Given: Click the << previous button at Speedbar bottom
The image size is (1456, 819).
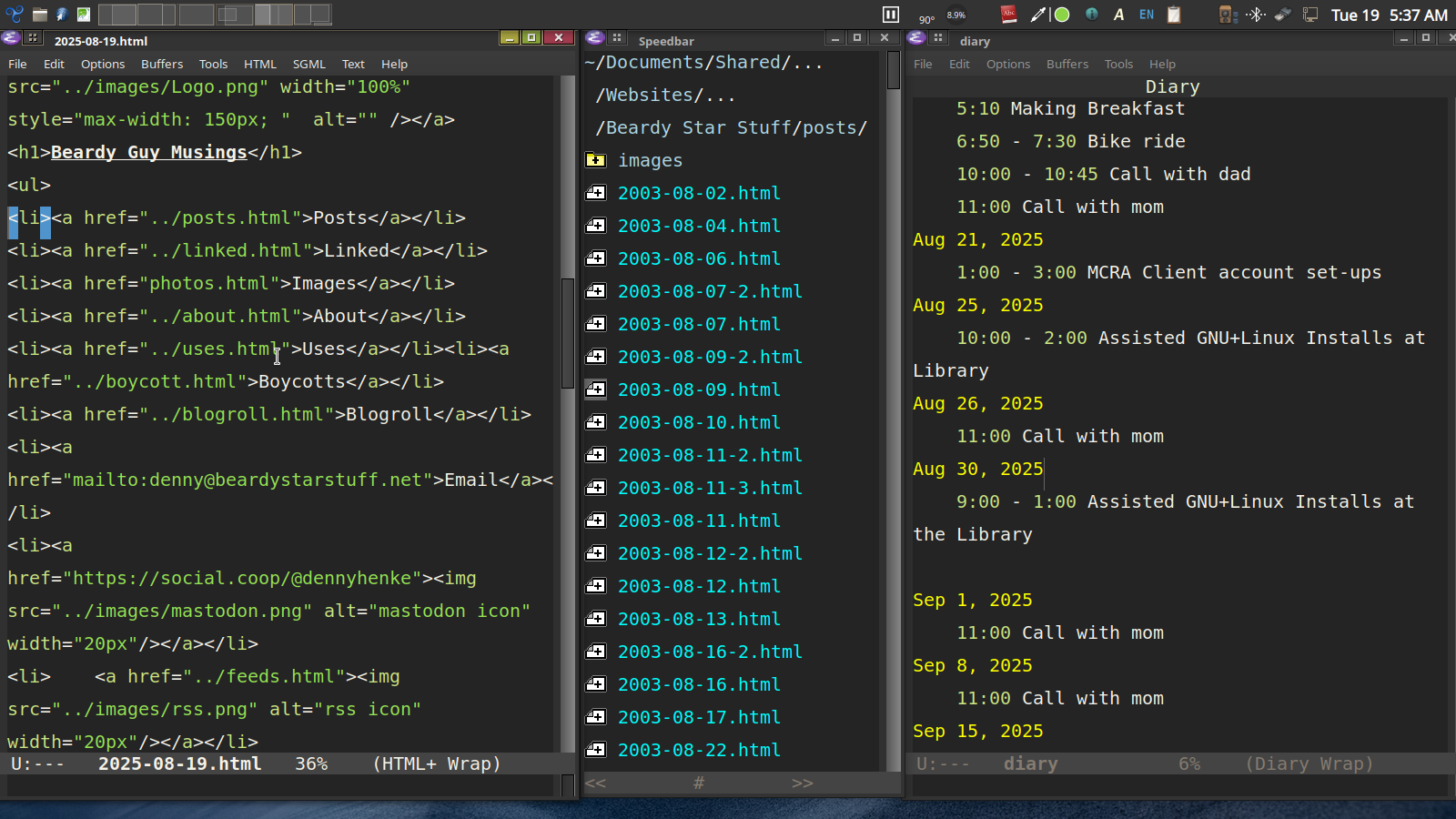Looking at the screenshot, I should tap(597, 783).
